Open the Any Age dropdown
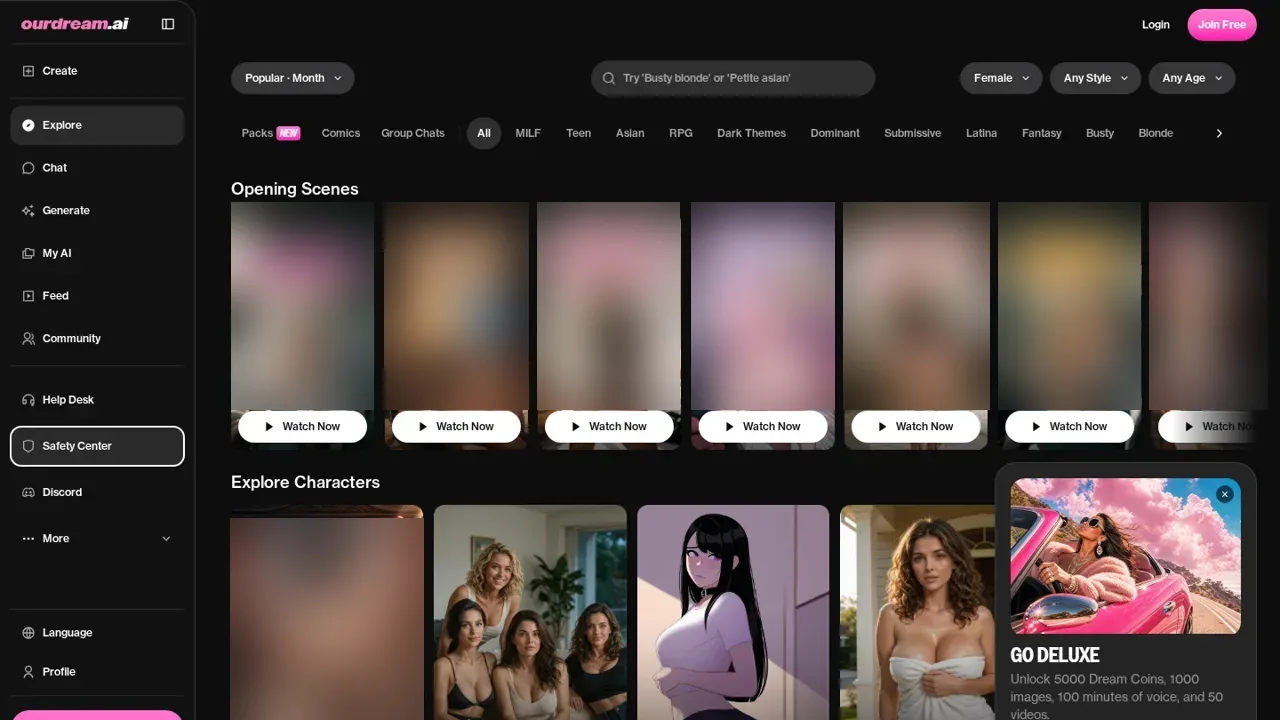 [x=1192, y=78]
